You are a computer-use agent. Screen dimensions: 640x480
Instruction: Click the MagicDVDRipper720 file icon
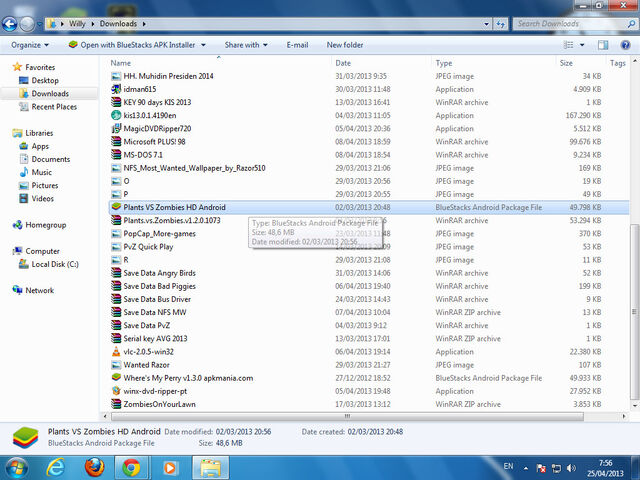pyautogui.click(x=116, y=129)
